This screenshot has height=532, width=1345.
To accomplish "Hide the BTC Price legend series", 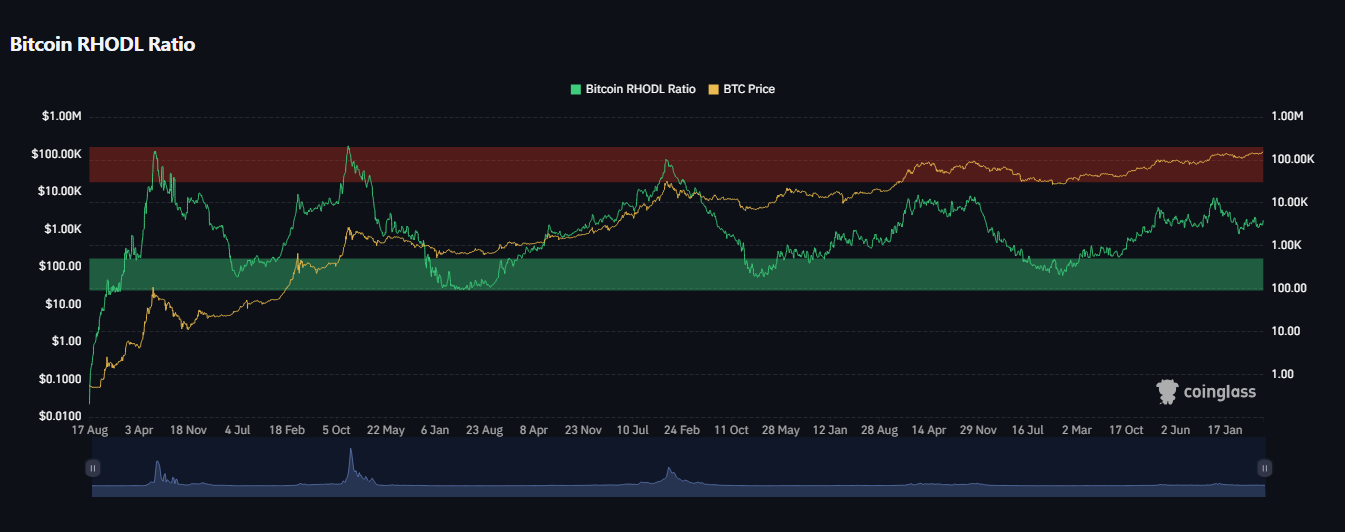I will coord(749,89).
